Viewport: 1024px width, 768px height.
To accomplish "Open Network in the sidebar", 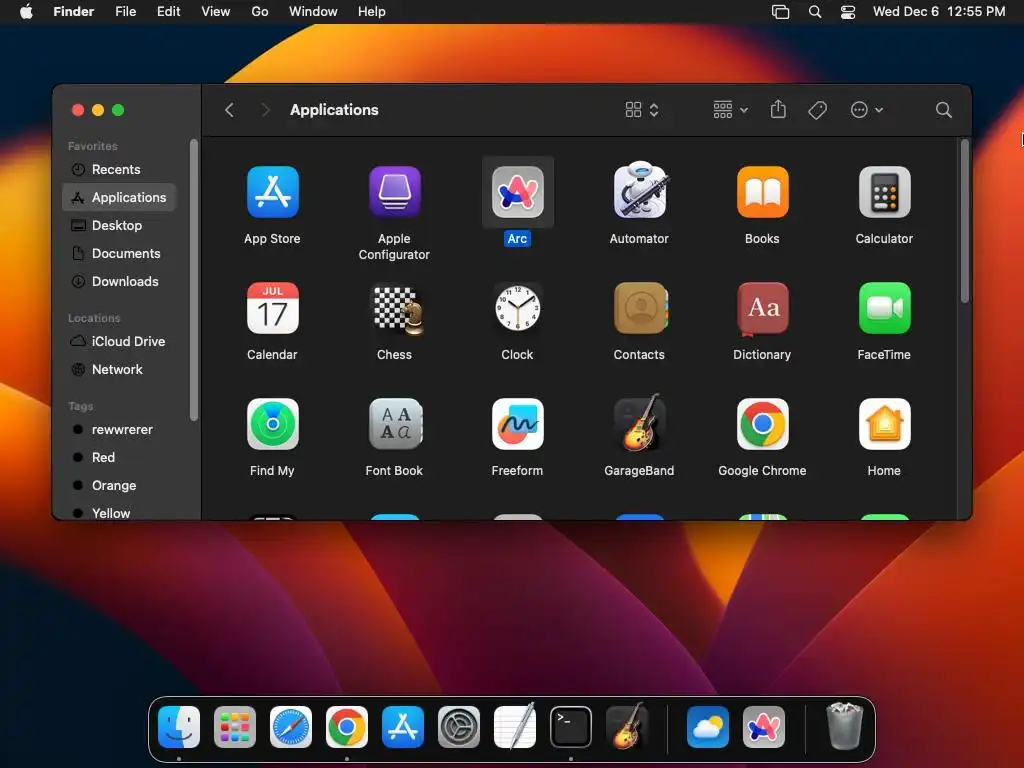I will (119, 370).
